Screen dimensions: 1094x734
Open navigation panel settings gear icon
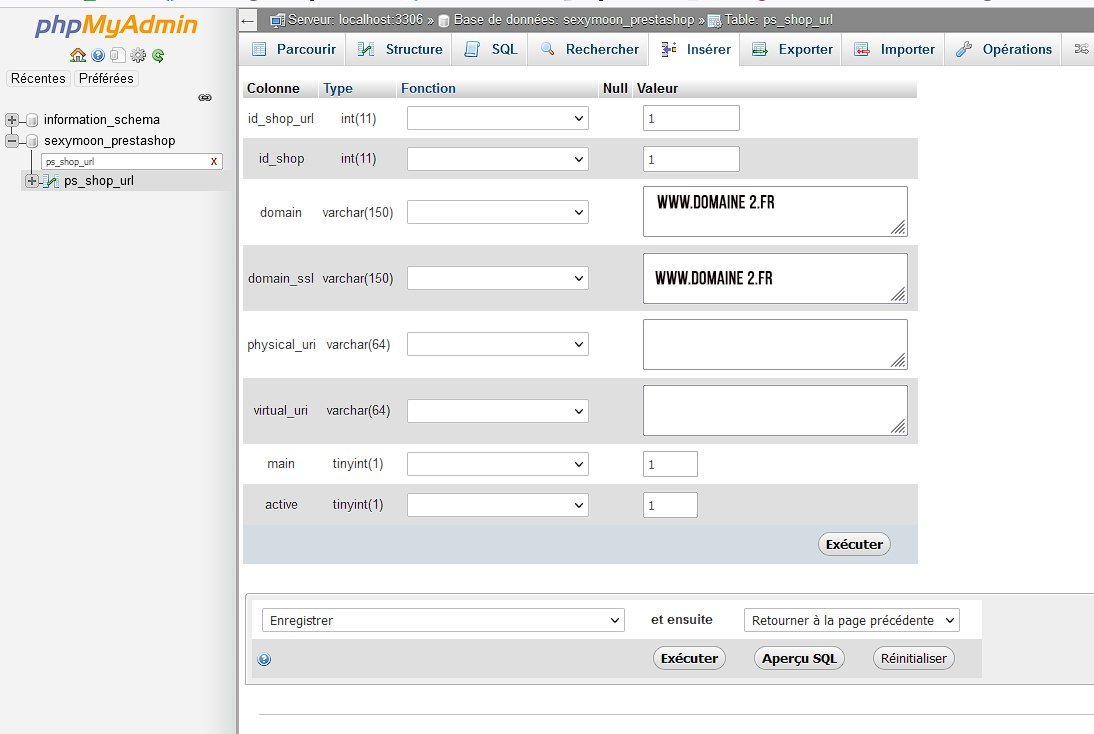(138, 55)
